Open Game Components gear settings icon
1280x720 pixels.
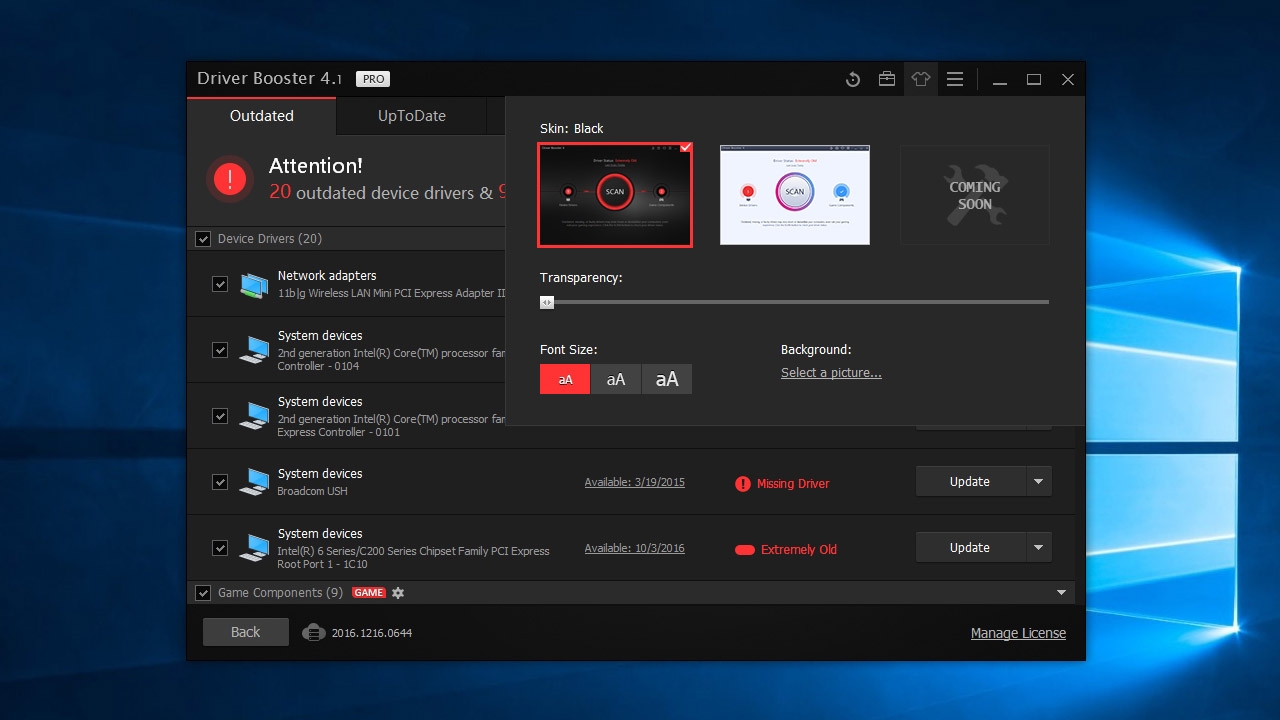click(x=398, y=593)
